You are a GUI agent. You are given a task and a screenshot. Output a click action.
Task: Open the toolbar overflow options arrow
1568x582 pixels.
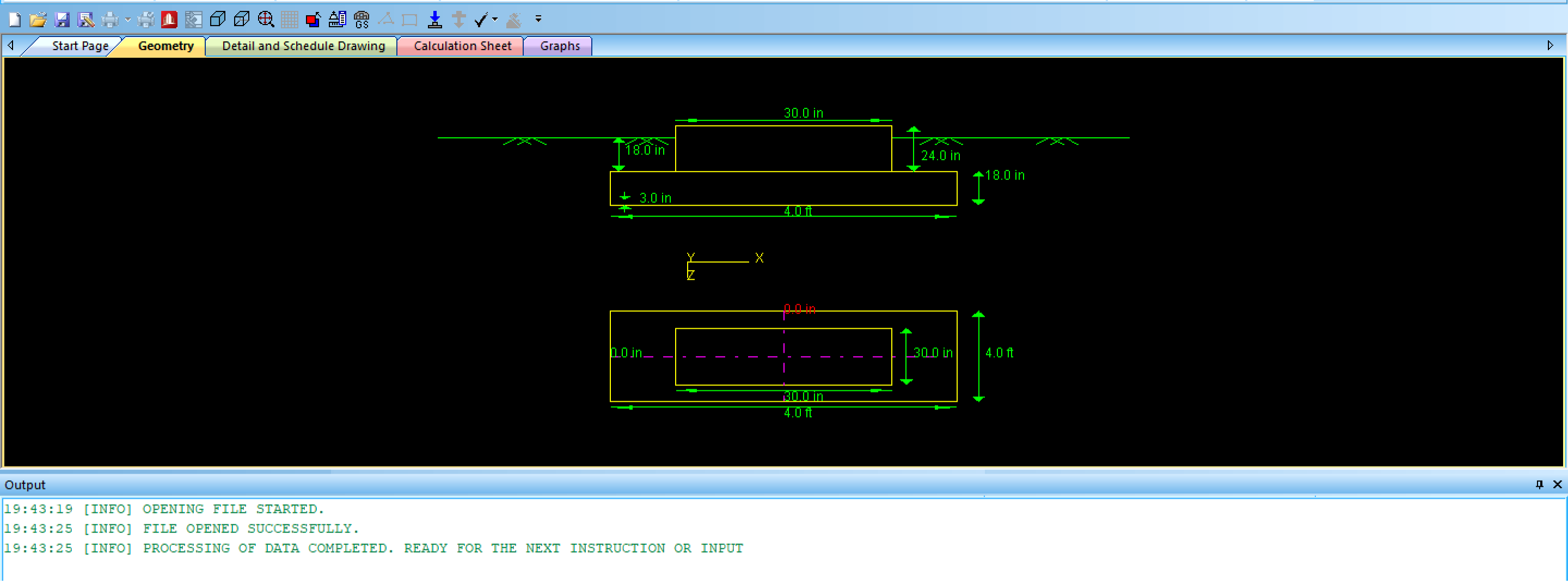click(x=538, y=20)
